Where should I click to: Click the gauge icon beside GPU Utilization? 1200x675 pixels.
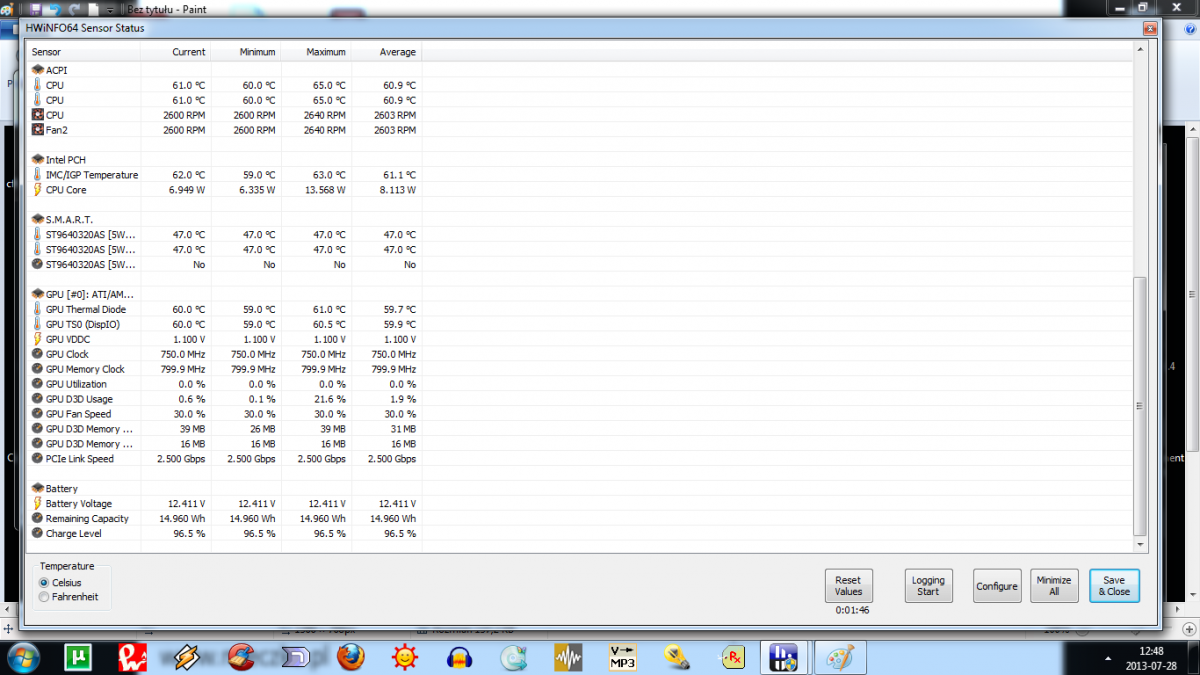point(38,384)
